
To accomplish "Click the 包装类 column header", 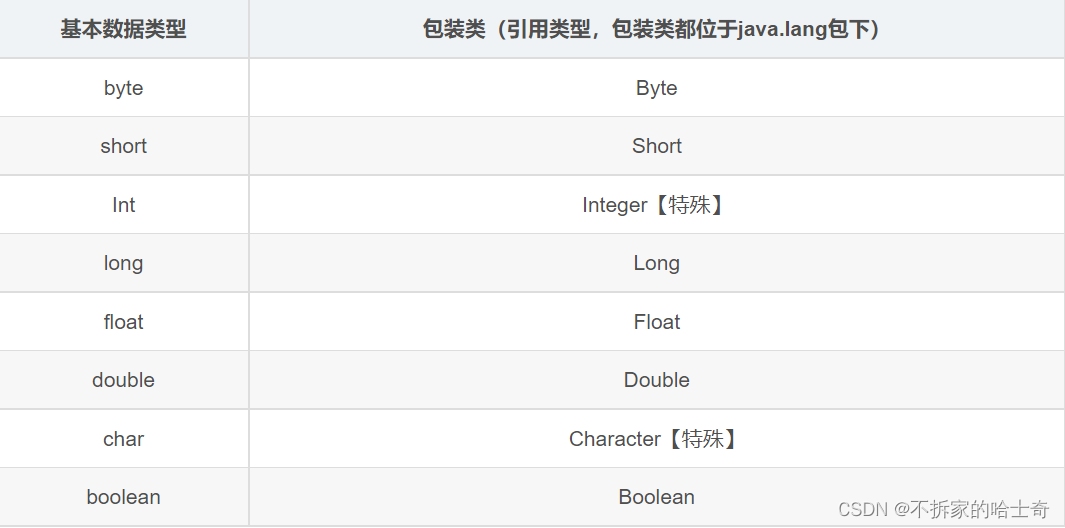I will pyautogui.click(x=656, y=29).
